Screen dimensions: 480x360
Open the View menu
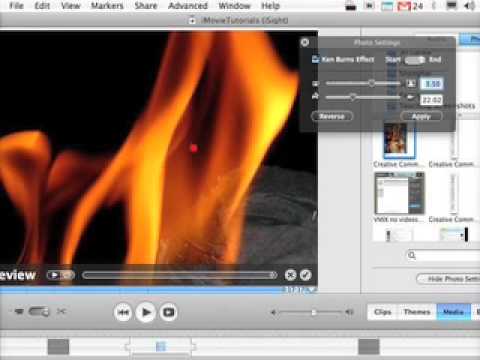(71, 6)
